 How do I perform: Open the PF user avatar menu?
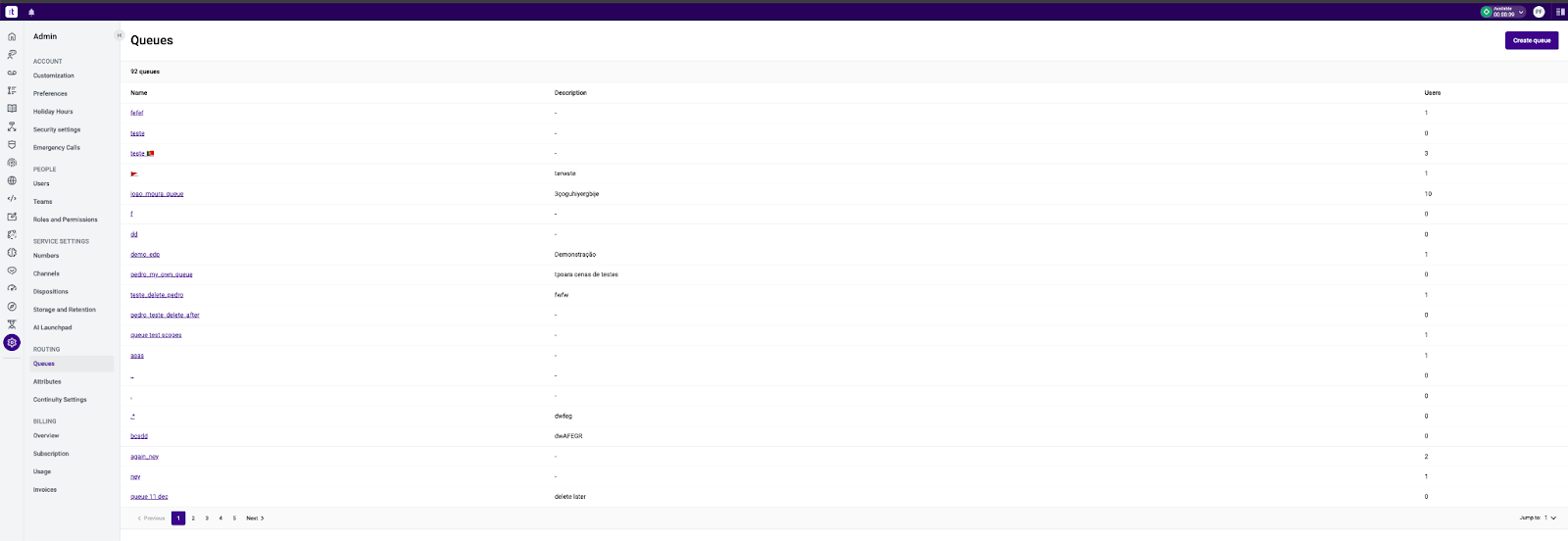(x=1539, y=12)
